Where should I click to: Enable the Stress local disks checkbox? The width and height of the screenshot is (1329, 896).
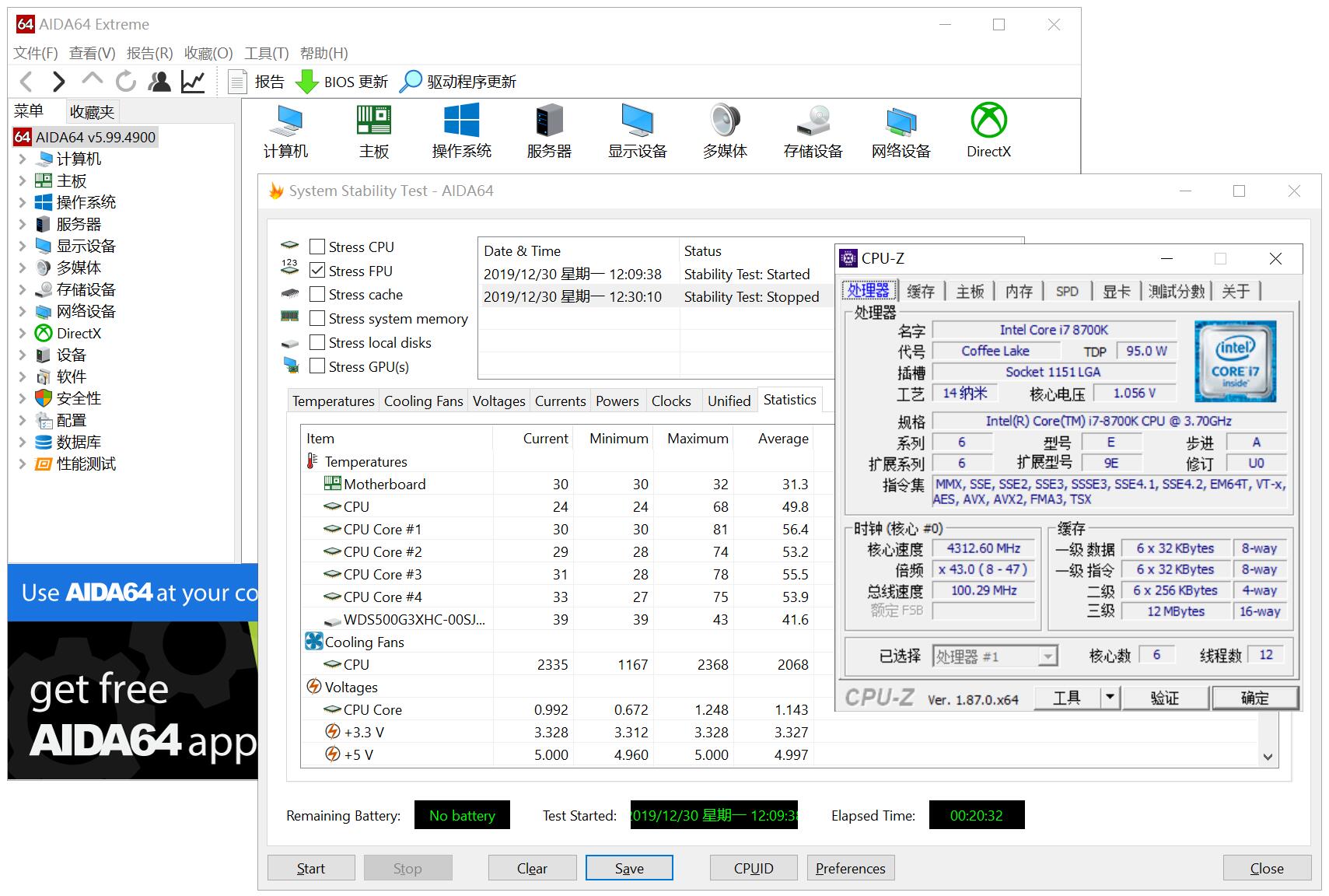[x=317, y=342]
